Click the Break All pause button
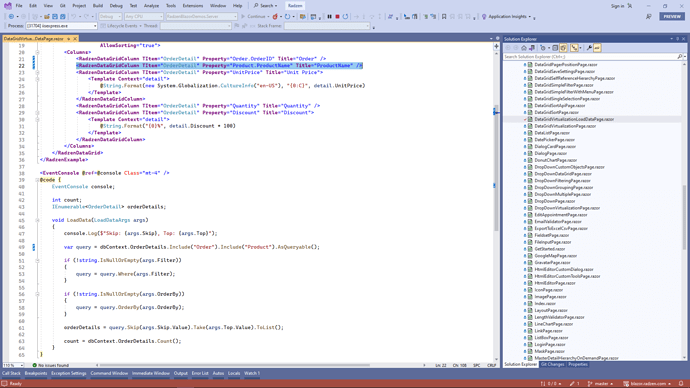The image size is (690, 388). point(329,17)
